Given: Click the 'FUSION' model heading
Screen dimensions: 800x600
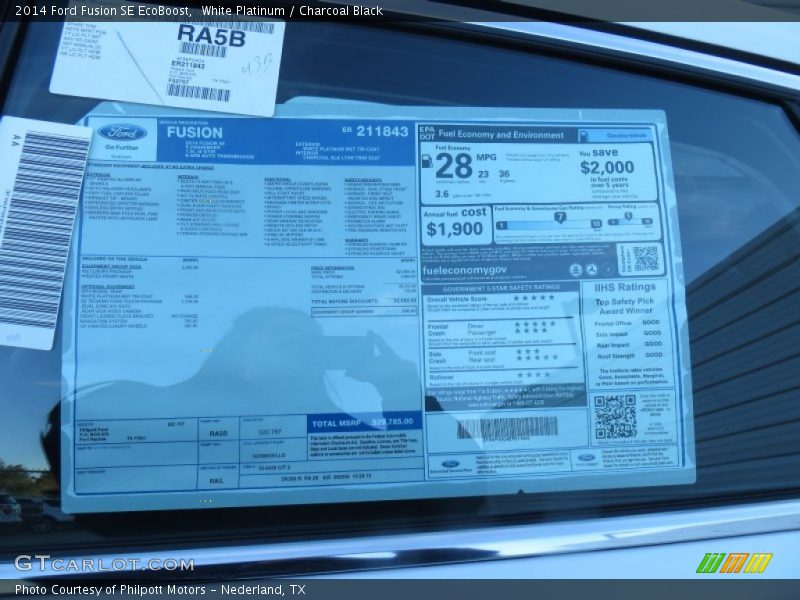Looking at the screenshot, I should click(x=194, y=133).
